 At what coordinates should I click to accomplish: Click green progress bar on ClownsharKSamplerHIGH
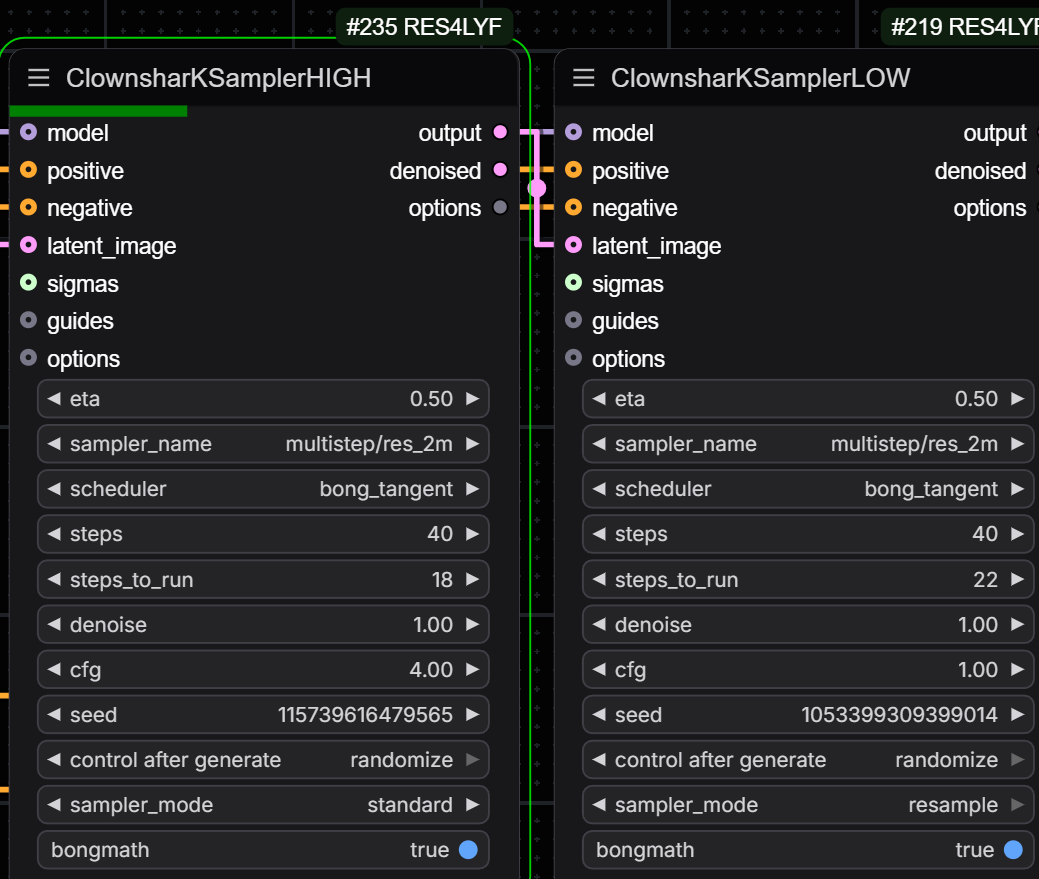(x=99, y=111)
